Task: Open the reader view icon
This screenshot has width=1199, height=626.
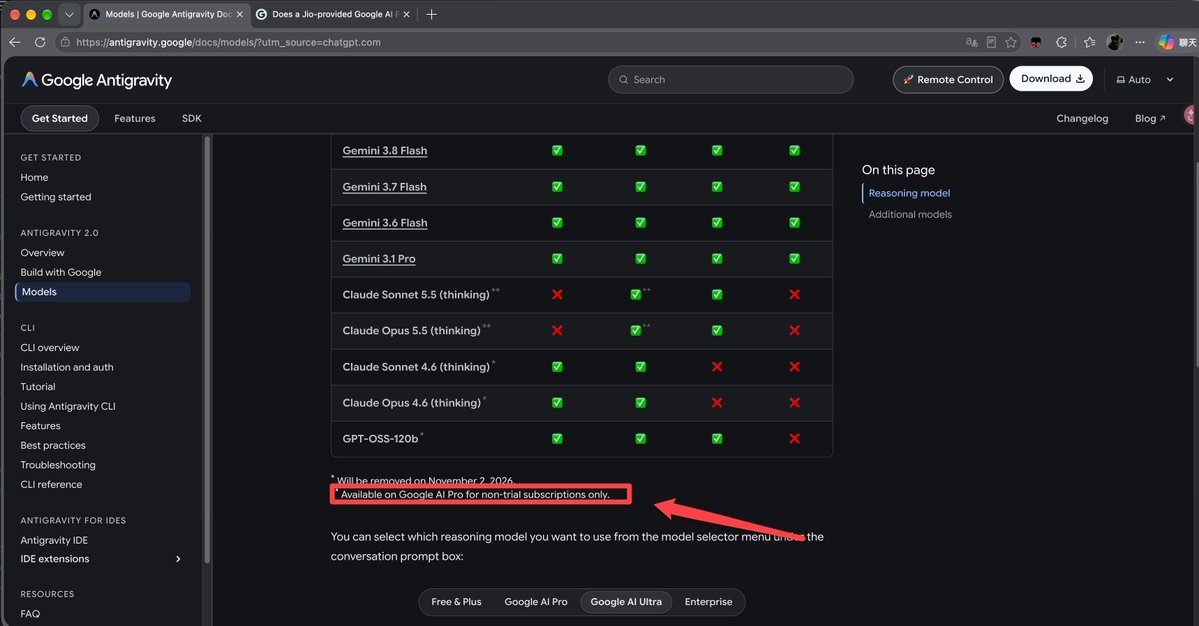Action: (x=991, y=42)
